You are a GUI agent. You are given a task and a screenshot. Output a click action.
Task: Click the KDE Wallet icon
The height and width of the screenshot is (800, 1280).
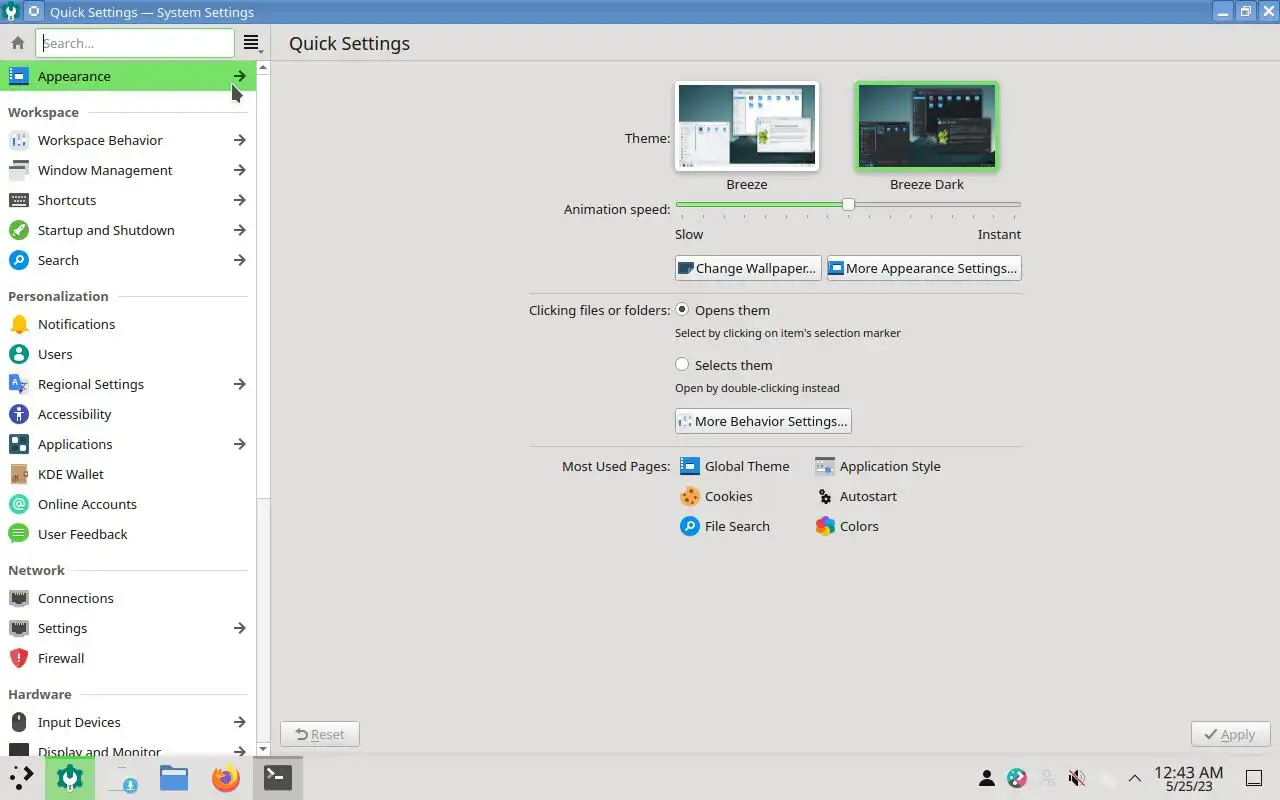18,474
